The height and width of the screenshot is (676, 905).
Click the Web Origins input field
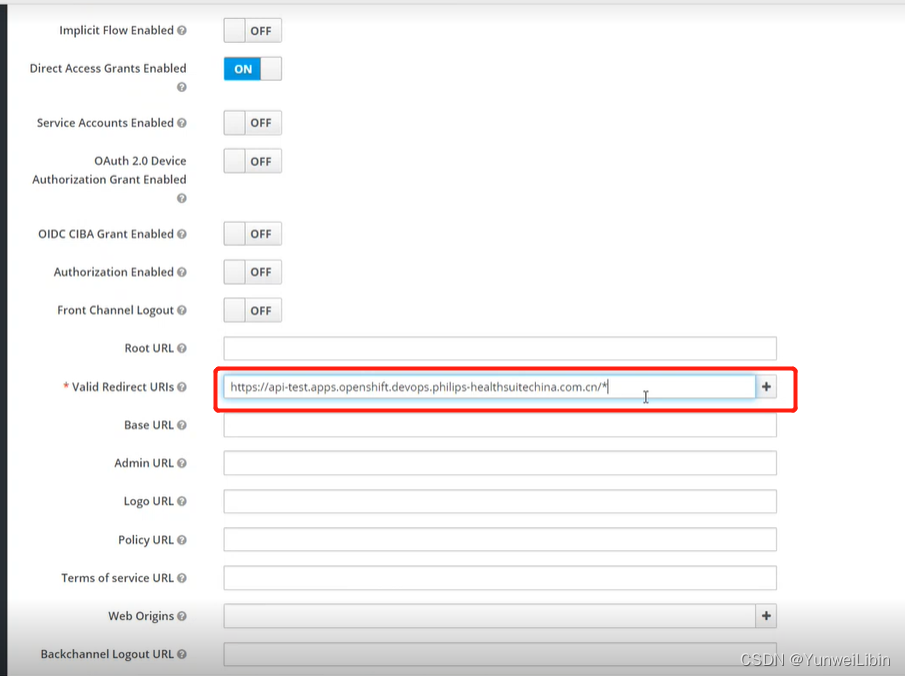point(489,616)
